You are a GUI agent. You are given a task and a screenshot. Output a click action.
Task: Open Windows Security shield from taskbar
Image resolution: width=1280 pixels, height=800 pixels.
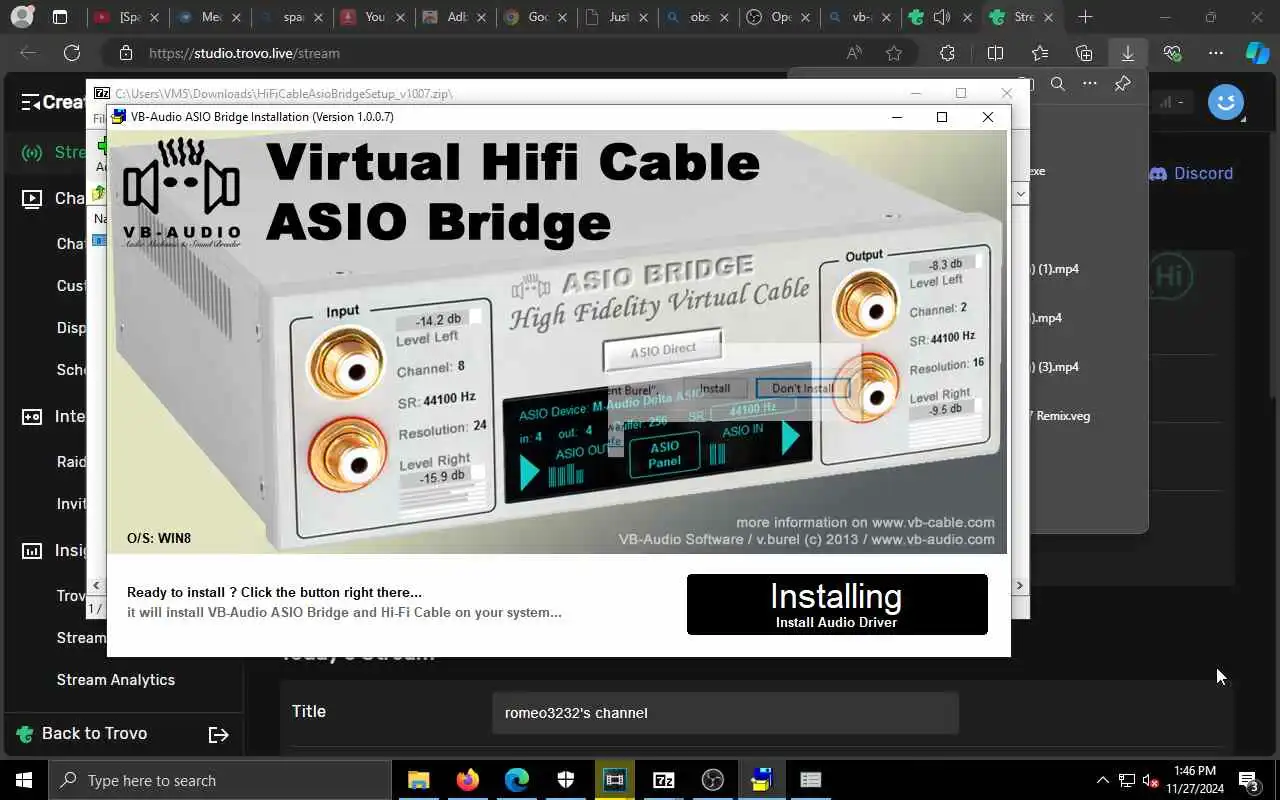coord(565,780)
